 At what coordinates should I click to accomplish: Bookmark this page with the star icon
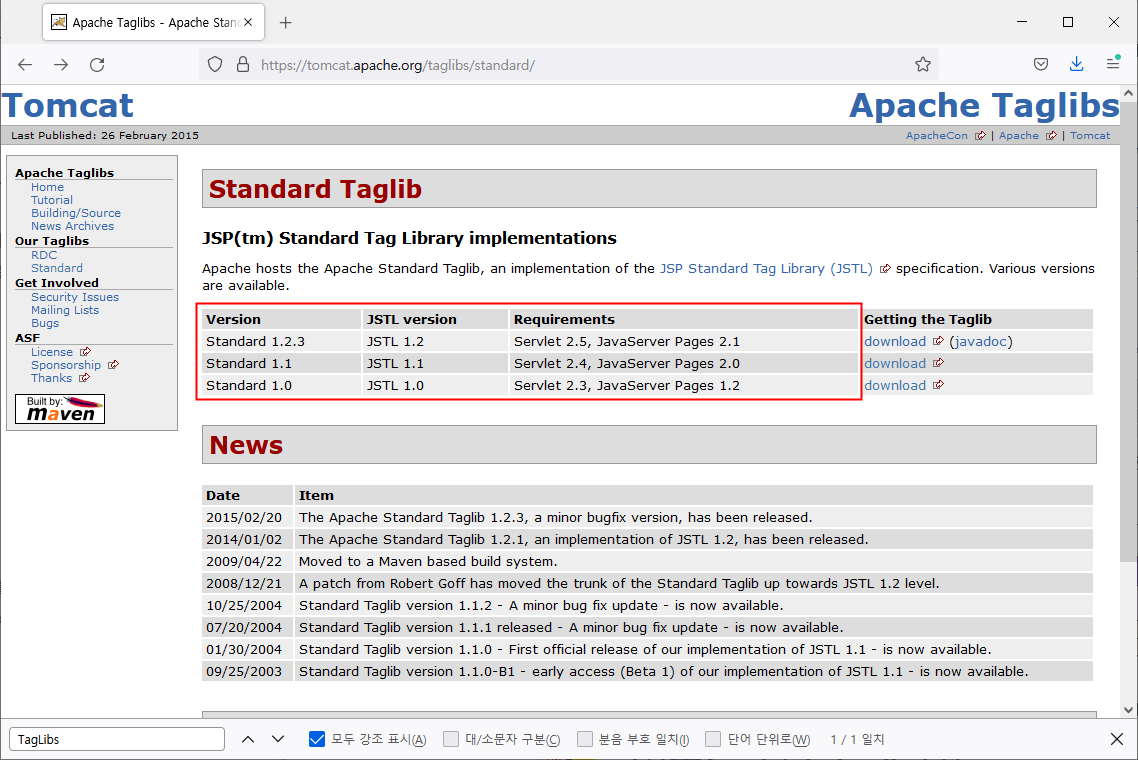tap(922, 65)
